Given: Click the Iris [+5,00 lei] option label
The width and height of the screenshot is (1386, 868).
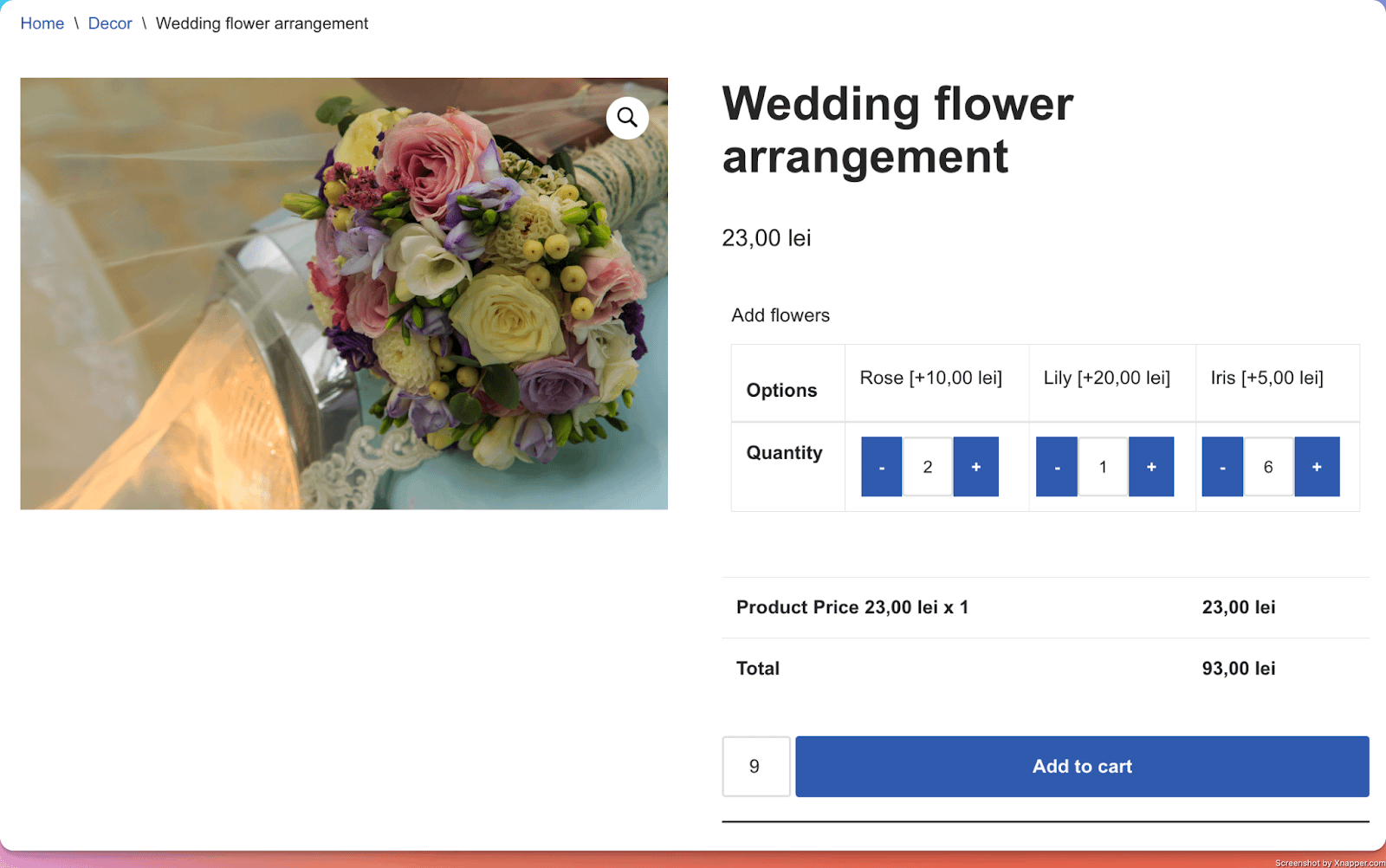Looking at the screenshot, I should coord(1266,378).
